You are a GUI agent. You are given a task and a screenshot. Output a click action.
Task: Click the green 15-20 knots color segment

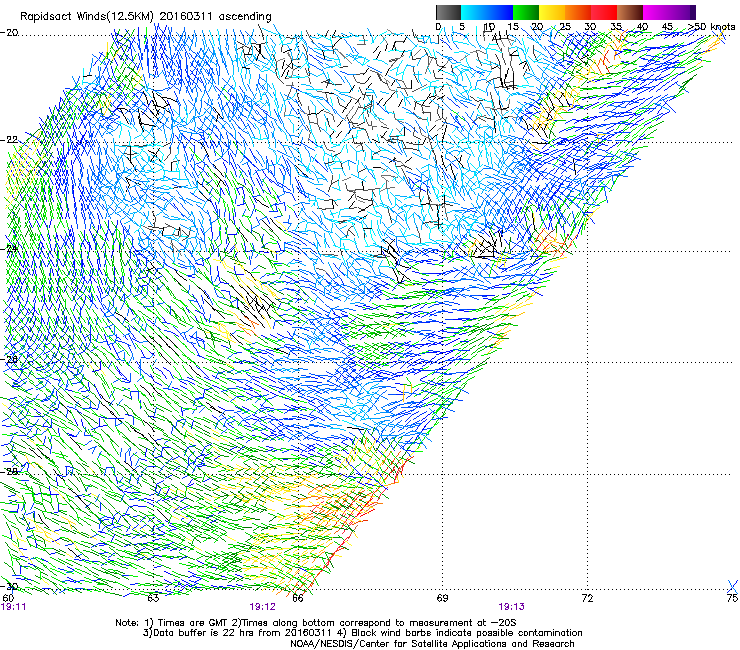click(526, 12)
